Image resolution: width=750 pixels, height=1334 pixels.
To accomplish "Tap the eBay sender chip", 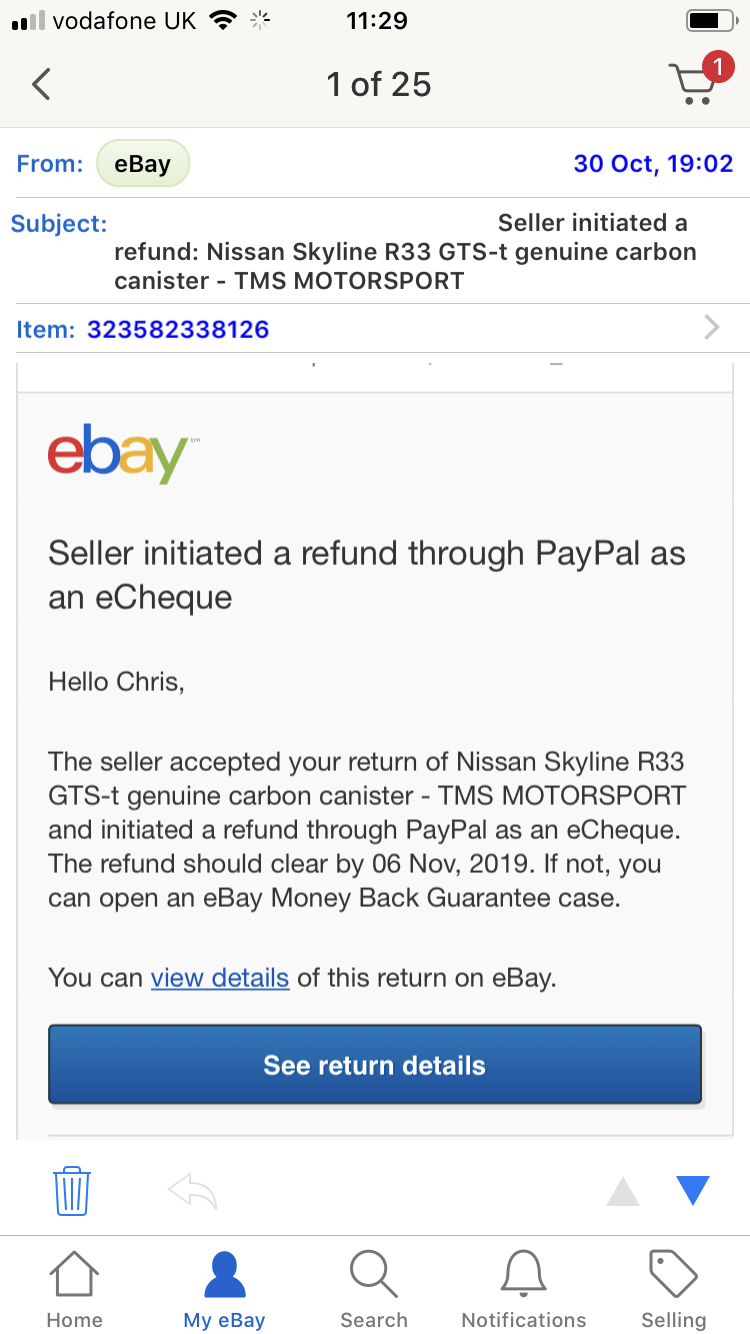I will point(142,164).
